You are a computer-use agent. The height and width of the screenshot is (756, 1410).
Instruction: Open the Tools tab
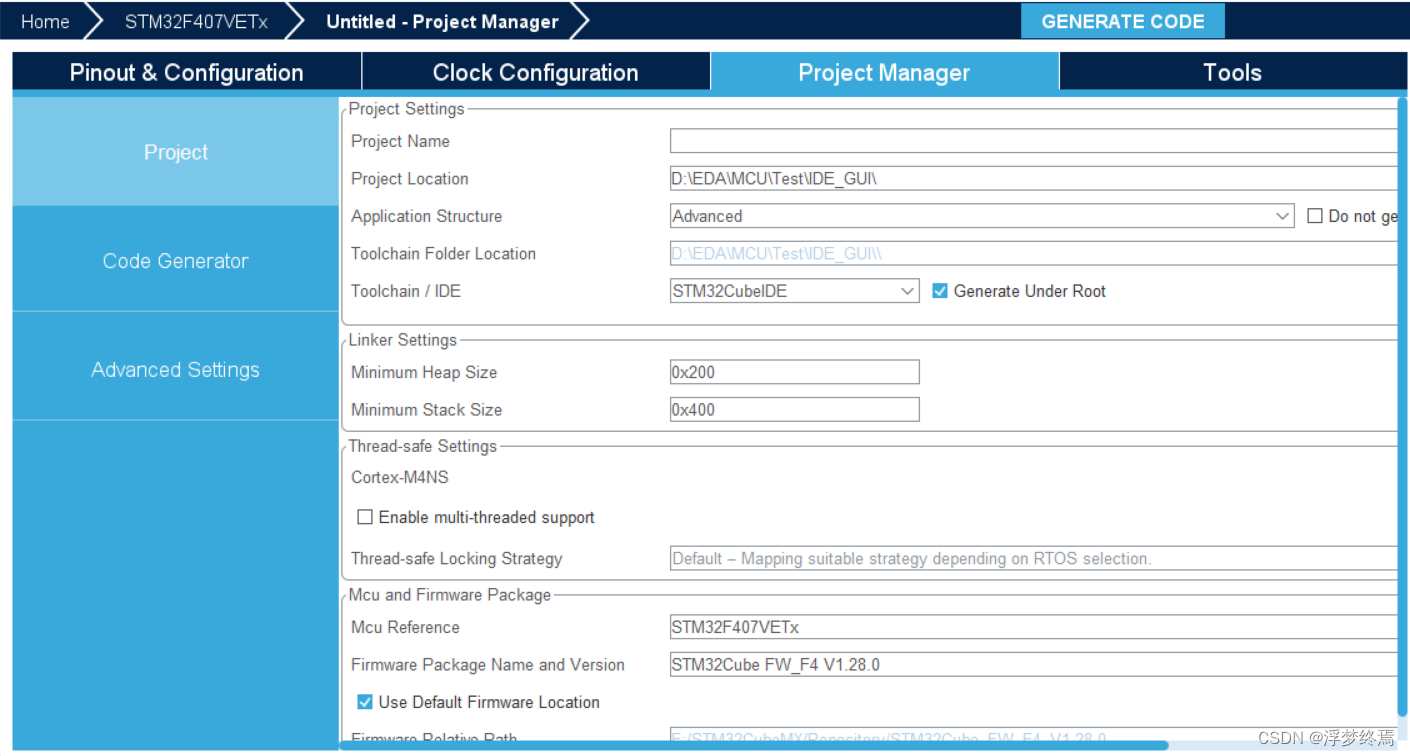click(1232, 72)
